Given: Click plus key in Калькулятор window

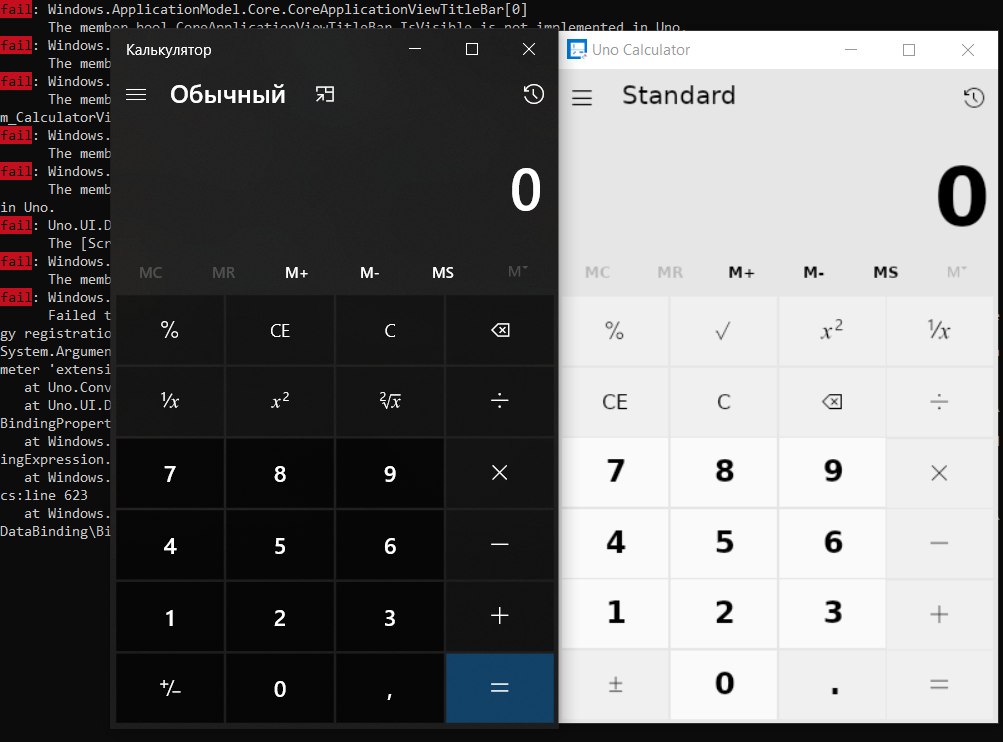Looking at the screenshot, I should click(x=500, y=616).
